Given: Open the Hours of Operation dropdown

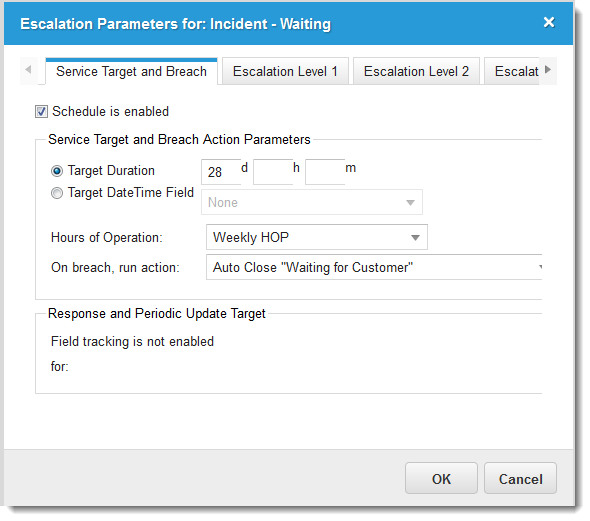Looking at the screenshot, I should coord(316,237).
